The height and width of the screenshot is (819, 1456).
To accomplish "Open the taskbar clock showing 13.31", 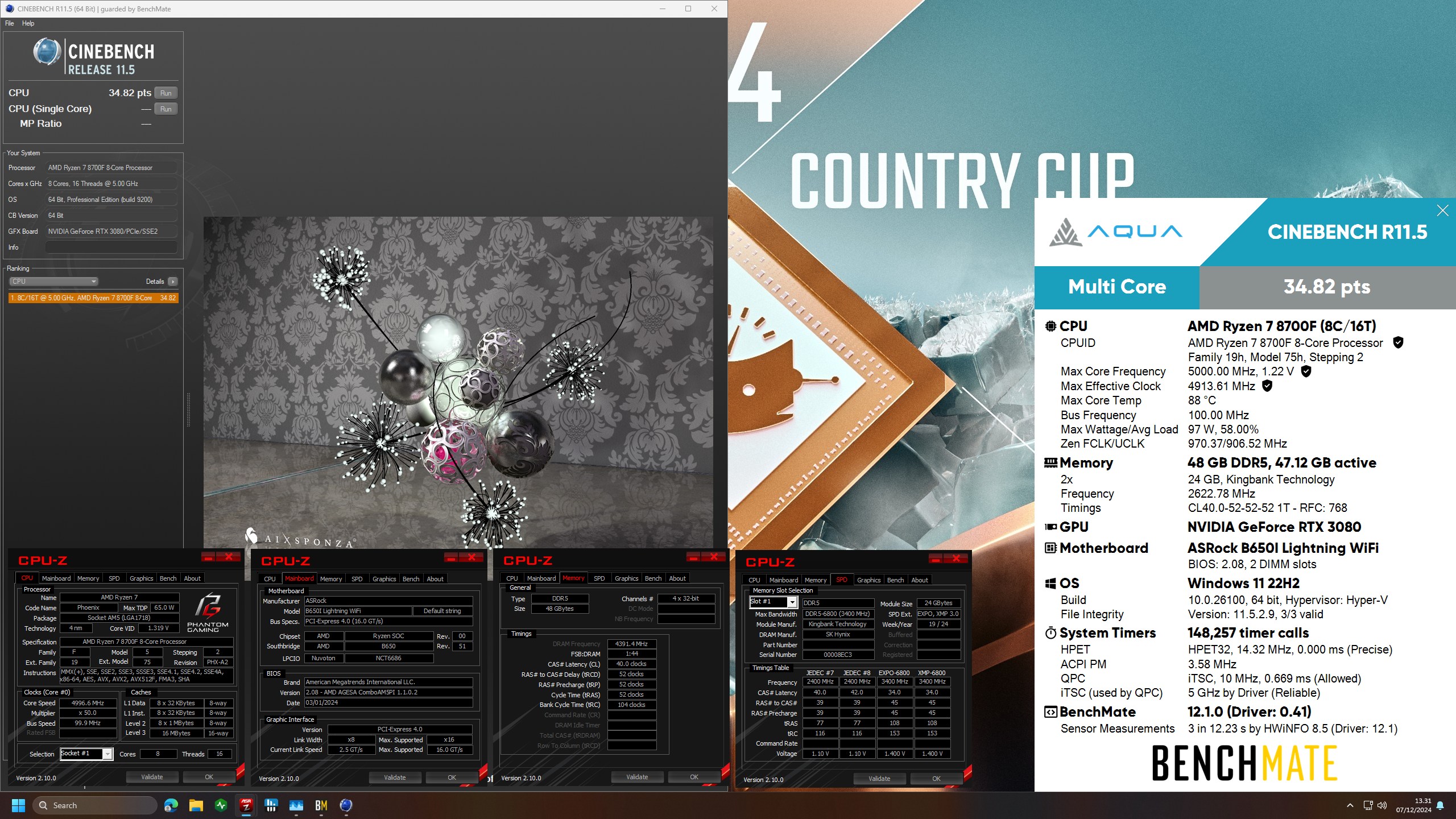I will 1413,805.
